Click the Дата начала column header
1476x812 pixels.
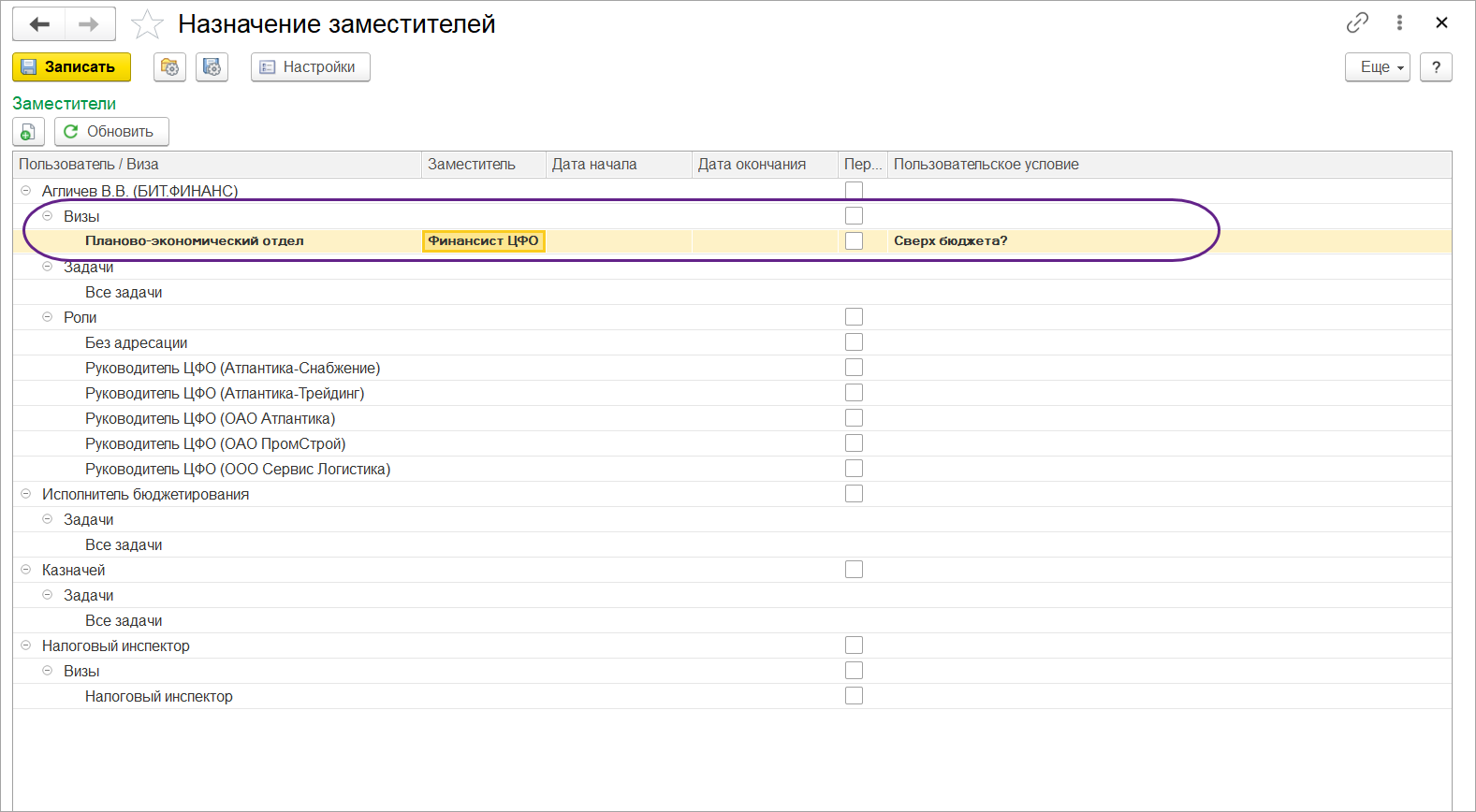tap(618, 165)
